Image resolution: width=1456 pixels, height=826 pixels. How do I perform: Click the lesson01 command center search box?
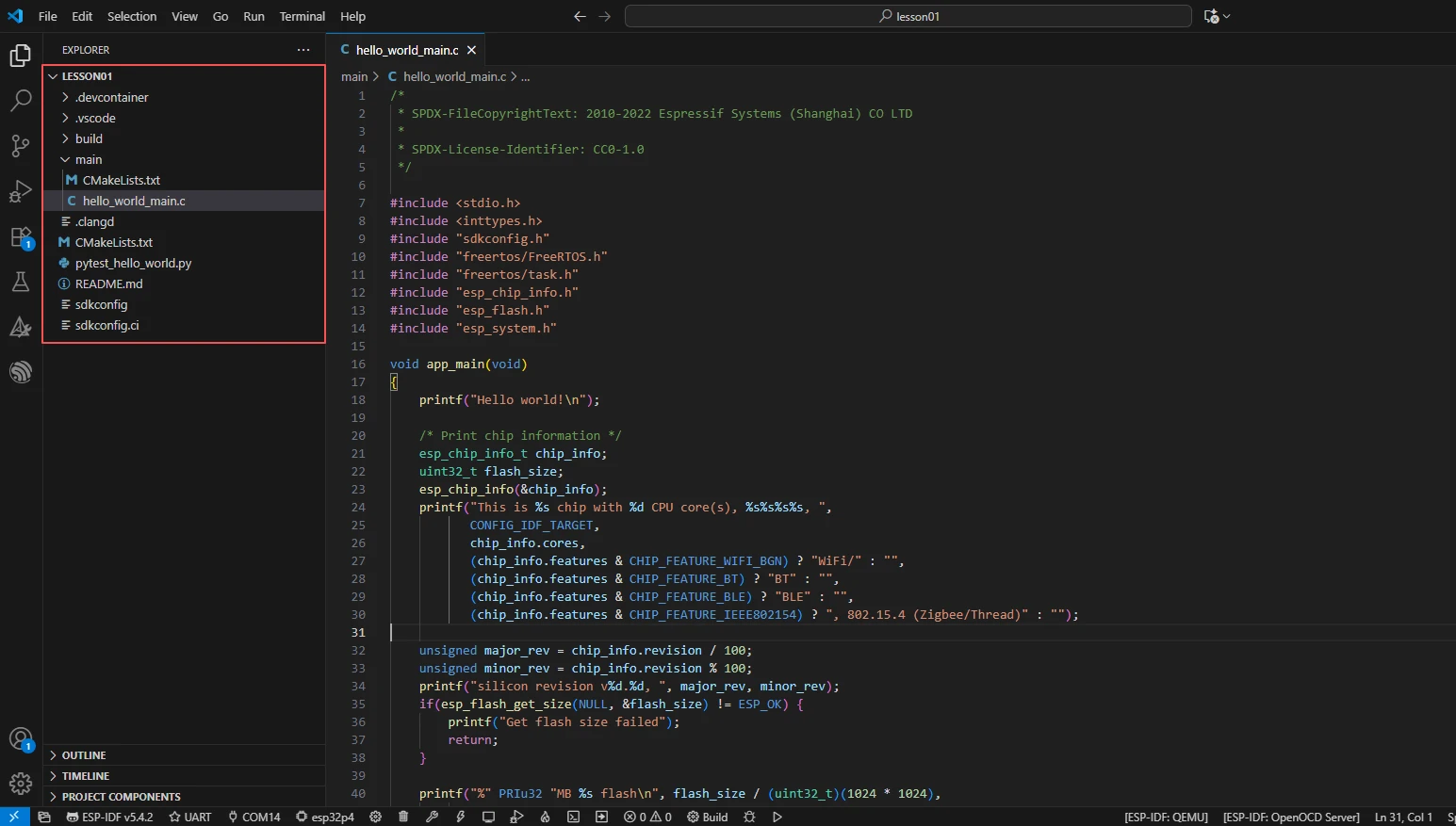(908, 16)
